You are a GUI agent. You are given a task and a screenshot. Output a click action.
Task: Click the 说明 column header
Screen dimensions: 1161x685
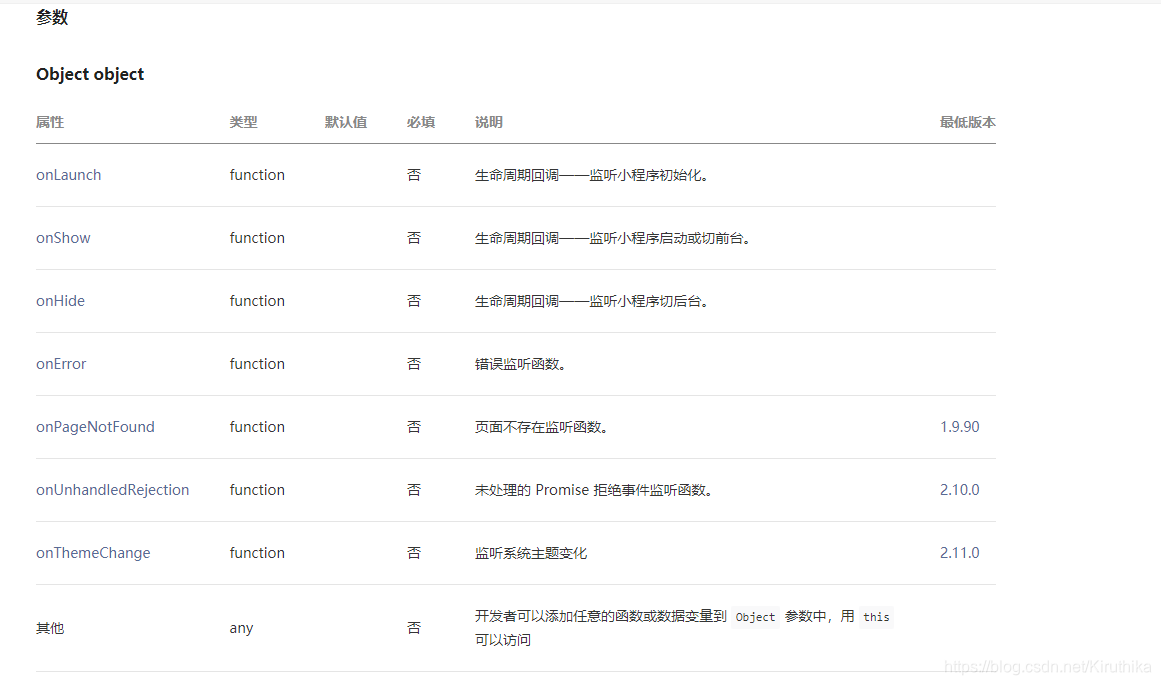tap(489, 122)
